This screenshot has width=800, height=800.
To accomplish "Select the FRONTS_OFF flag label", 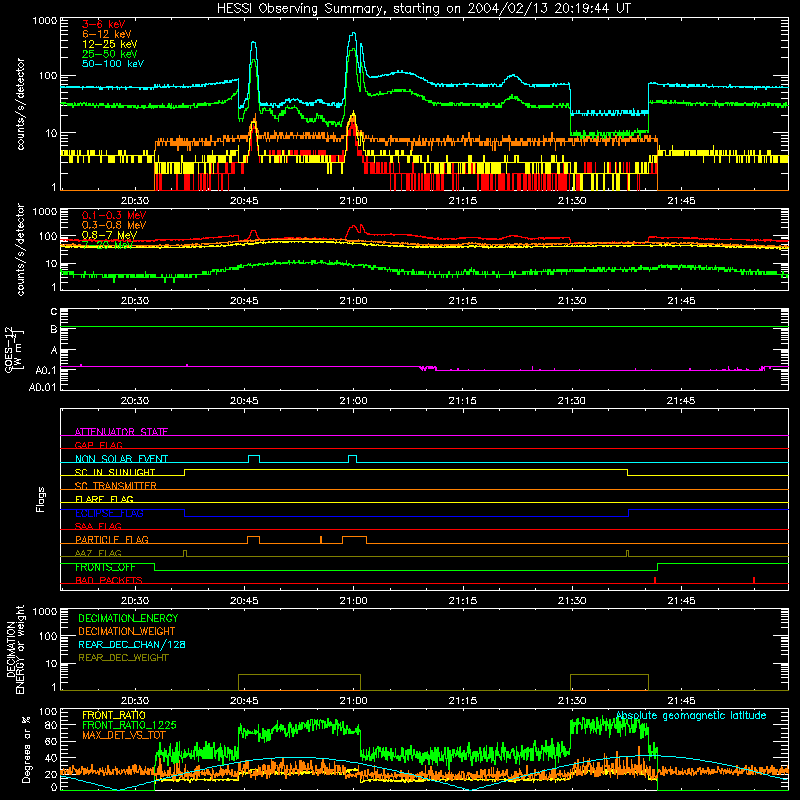I will pyautogui.click(x=105, y=567).
